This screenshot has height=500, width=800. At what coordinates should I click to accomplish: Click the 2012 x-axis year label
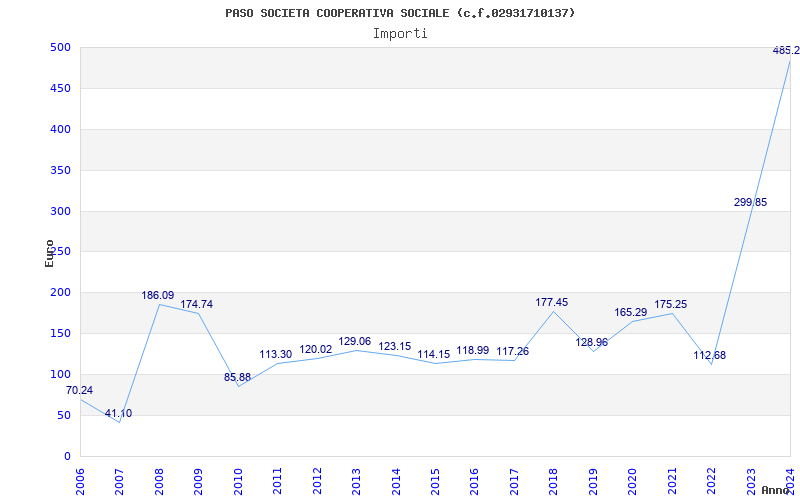click(x=317, y=482)
